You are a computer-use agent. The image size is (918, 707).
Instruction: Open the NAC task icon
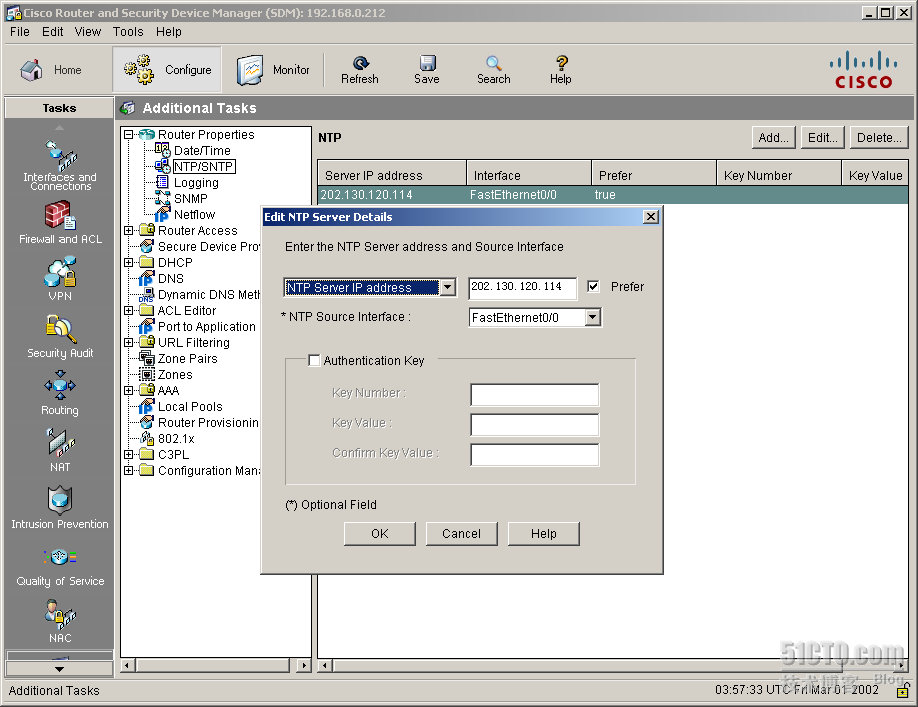(60, 613)
